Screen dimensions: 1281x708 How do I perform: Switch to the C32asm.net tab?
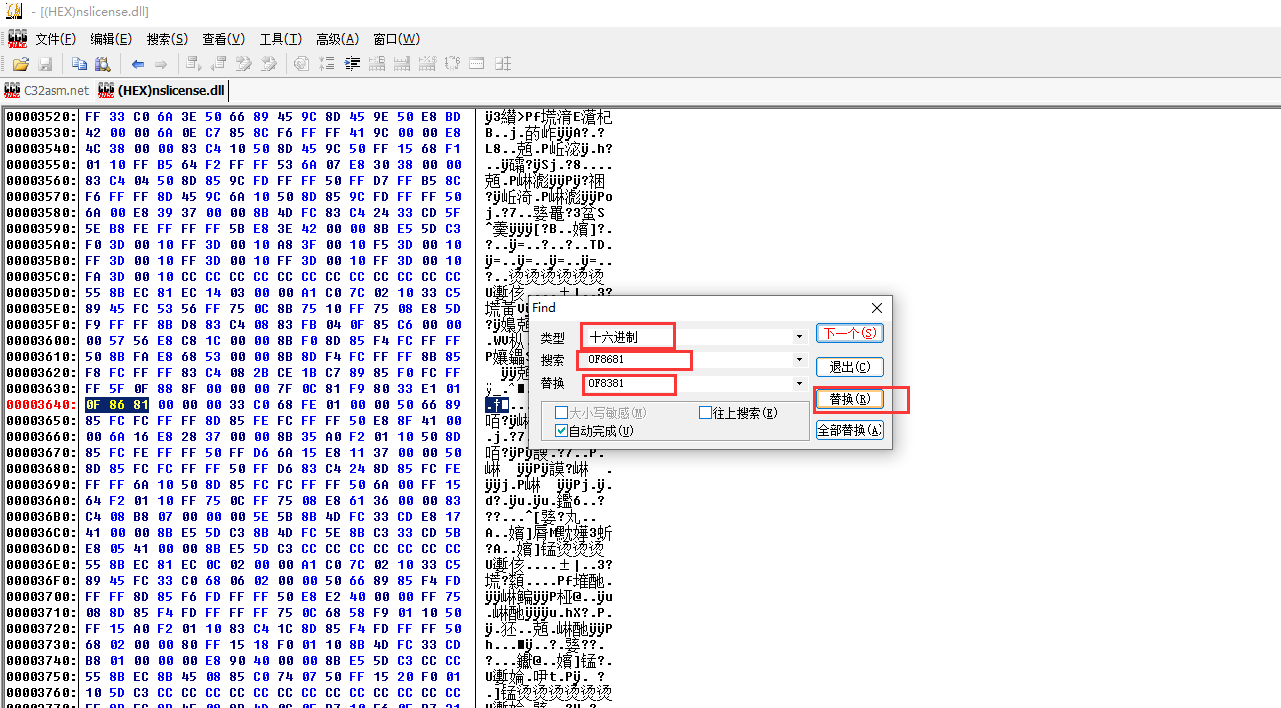46,90
